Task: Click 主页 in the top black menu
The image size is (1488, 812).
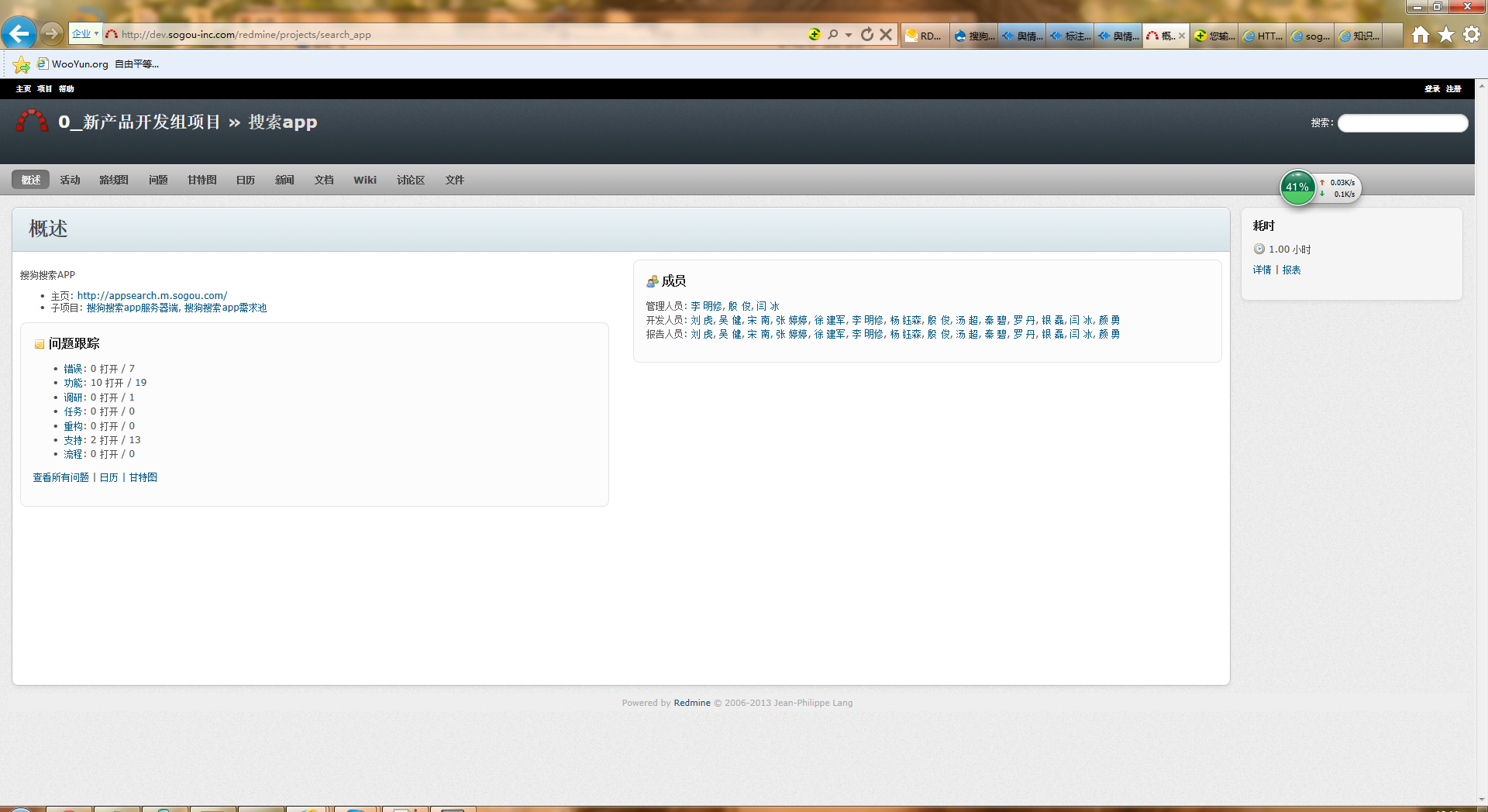Action: pos(23,89)
